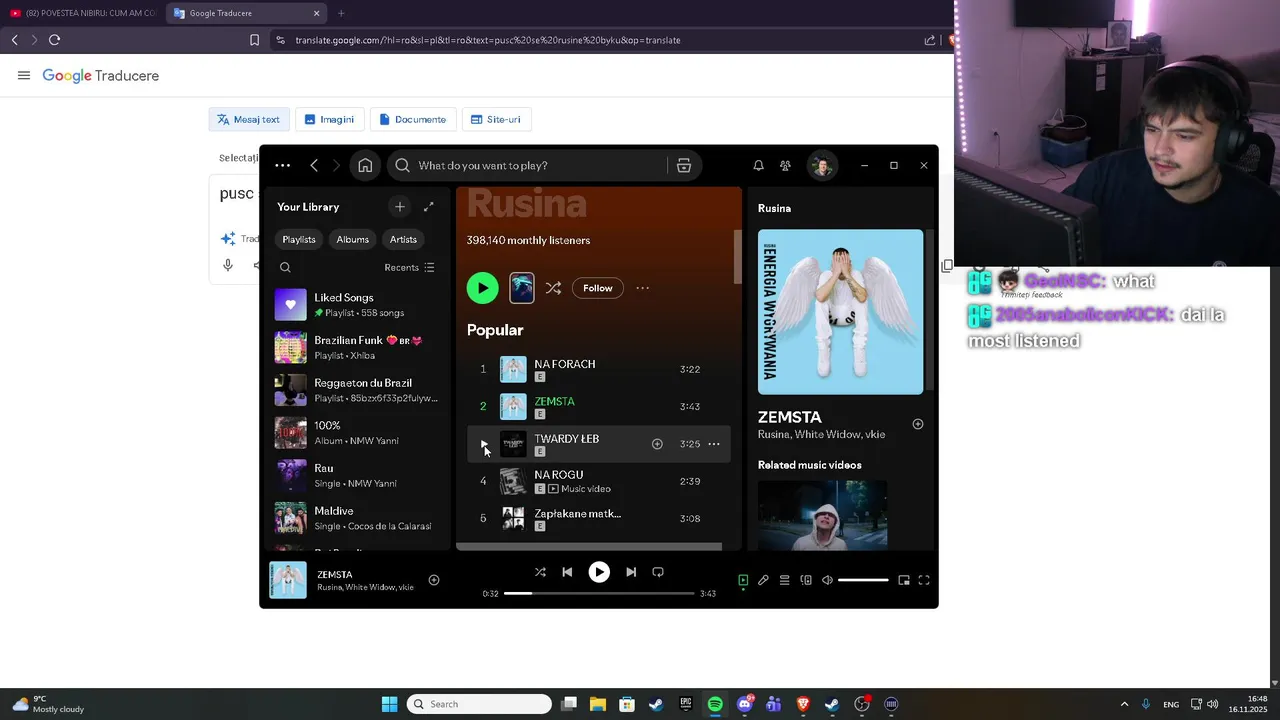The image size is (1280, 720).
Task: Toggle repeat in player controls
Action: pos(658,572)
